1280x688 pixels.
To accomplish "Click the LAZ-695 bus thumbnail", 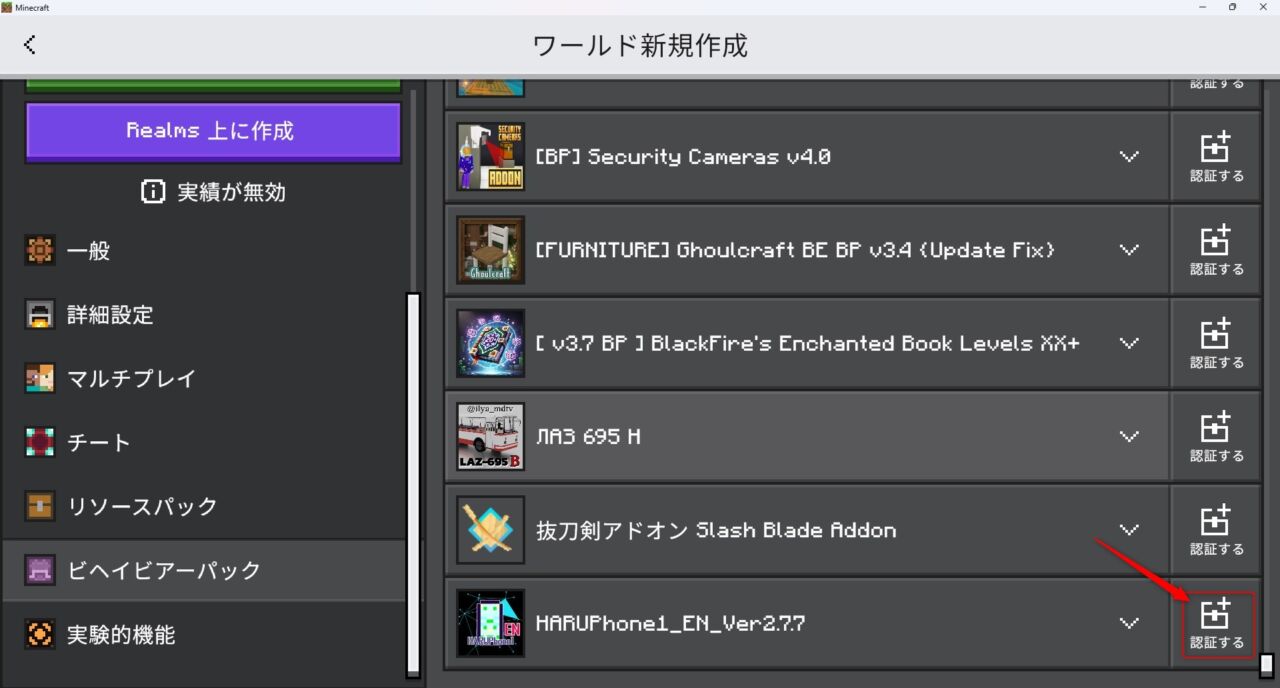I will [490, 436].
